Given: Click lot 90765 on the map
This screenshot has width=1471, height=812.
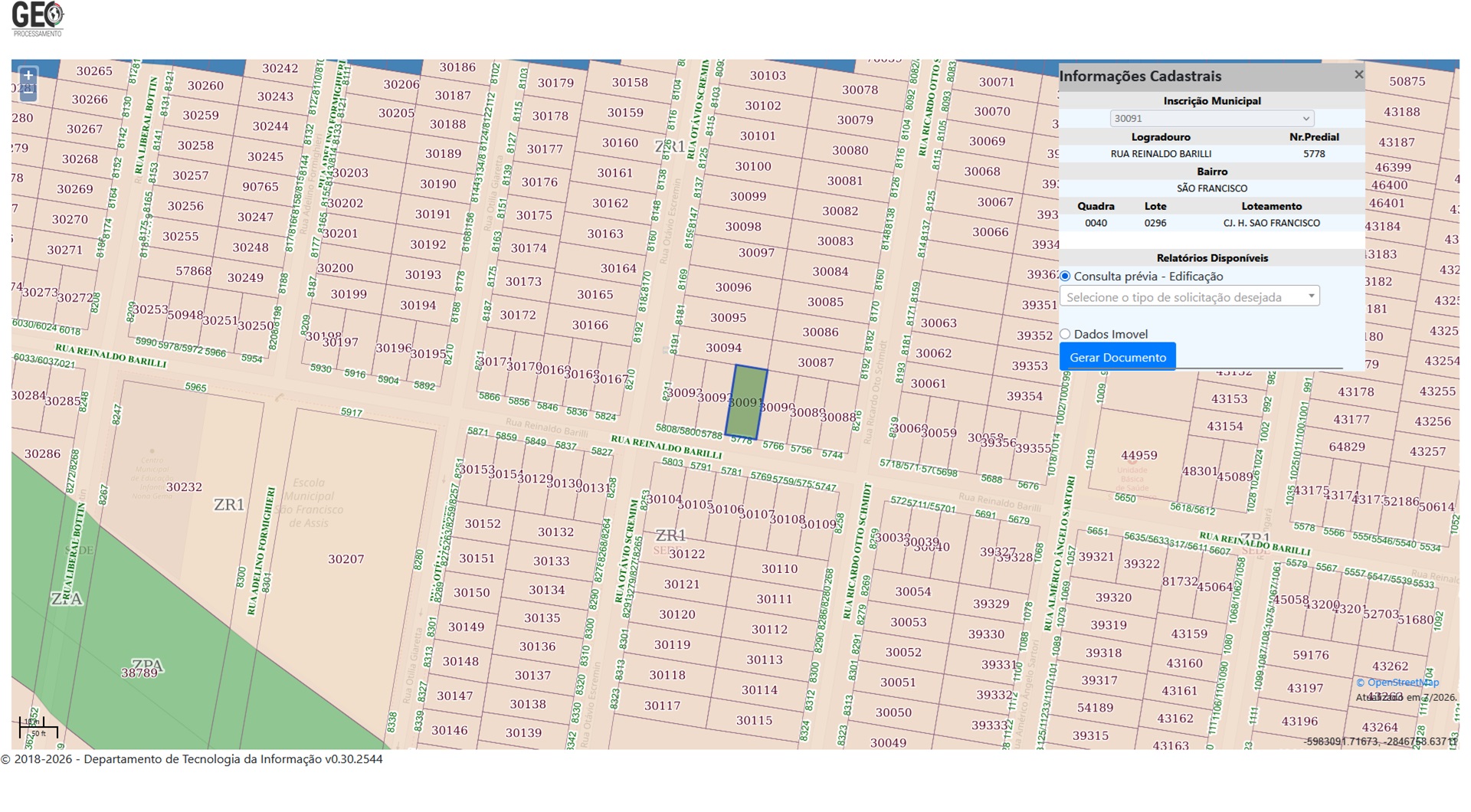Looking at the screenshot, I should (260, 186).
